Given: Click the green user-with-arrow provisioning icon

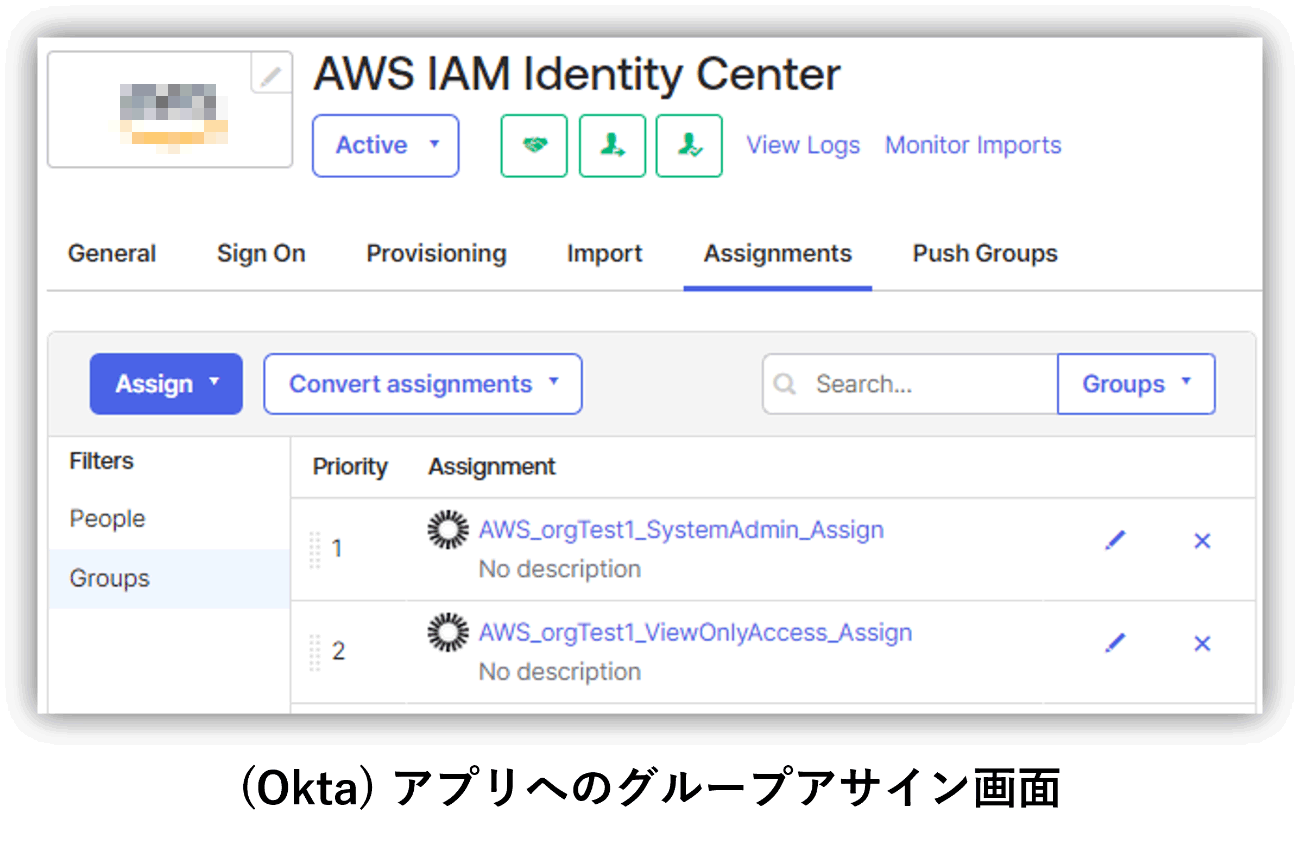Looking at the screenshot, I should [x=612, y=146].
